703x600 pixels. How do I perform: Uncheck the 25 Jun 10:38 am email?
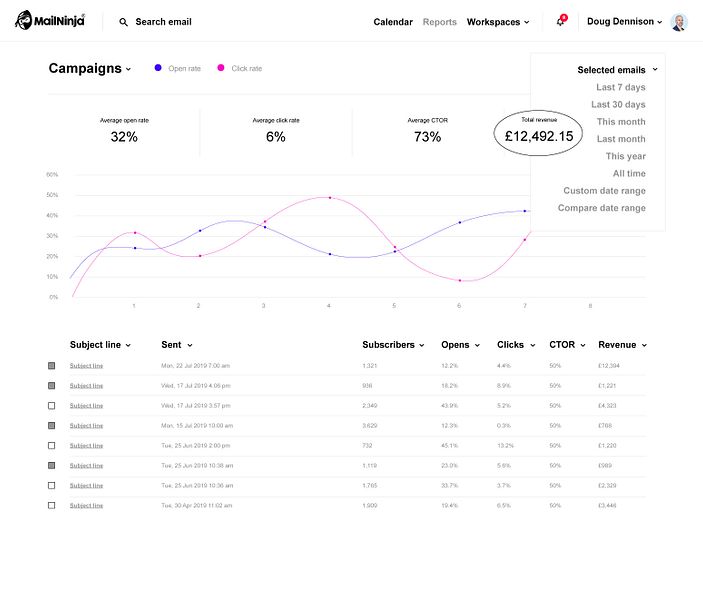(52, 465)
